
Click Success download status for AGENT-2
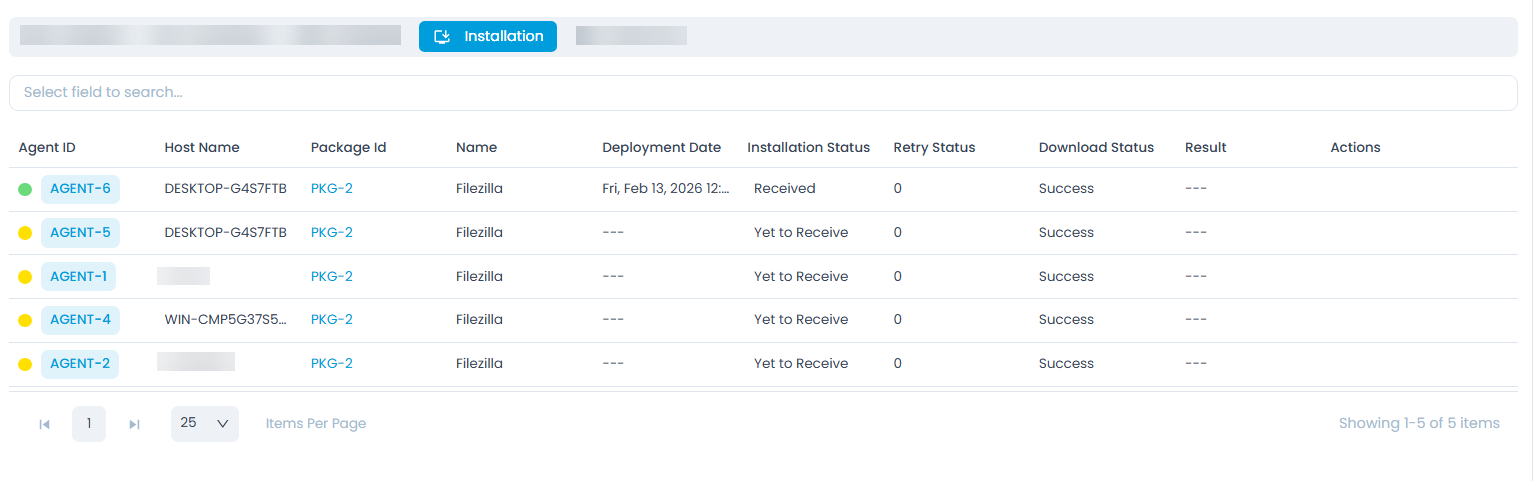pos(1066,364)
